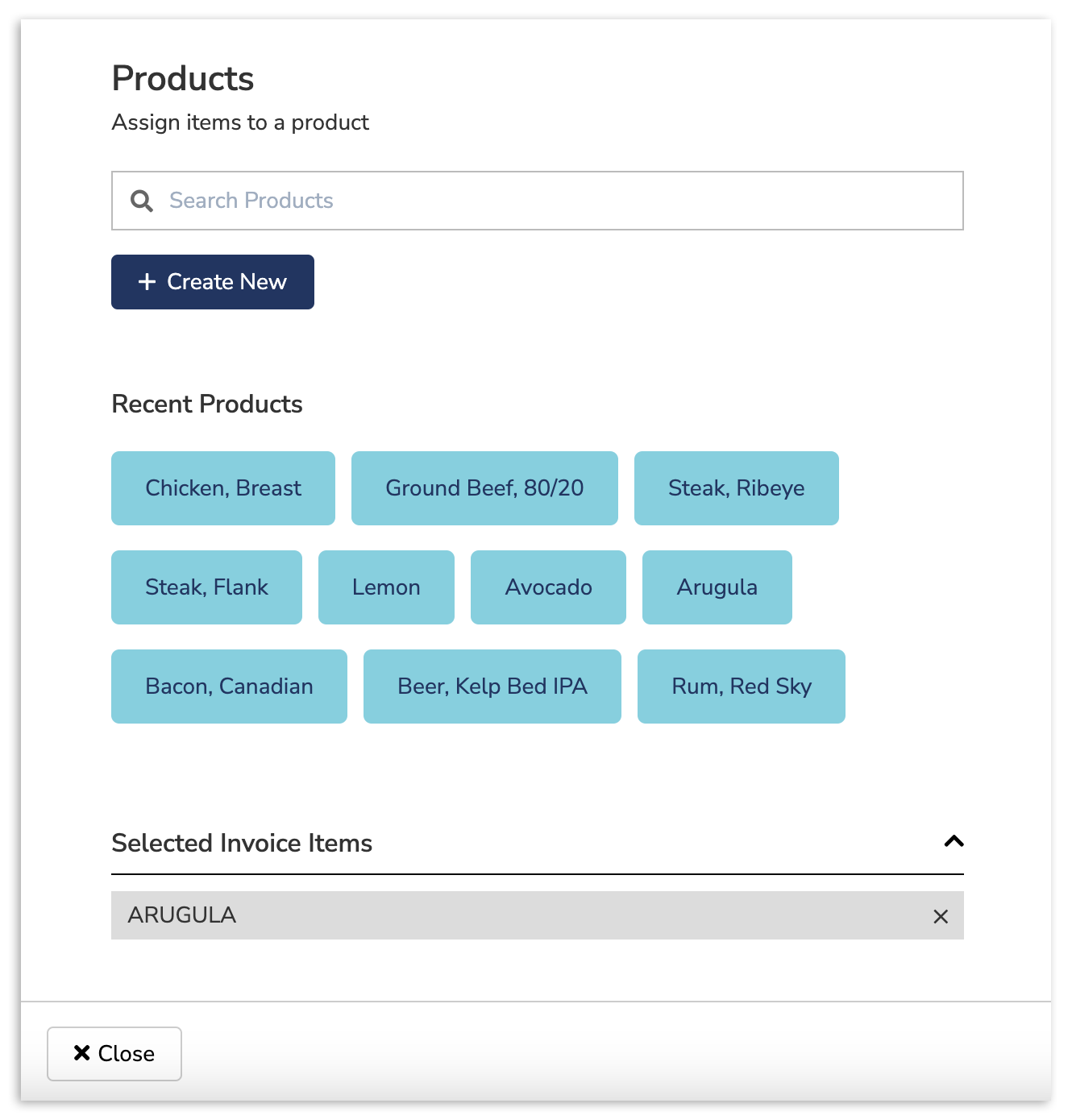The width and height of the screenshot is (1072, 1120).
Task: Click the X icon inside Close button
Action: coord(81,1053)
